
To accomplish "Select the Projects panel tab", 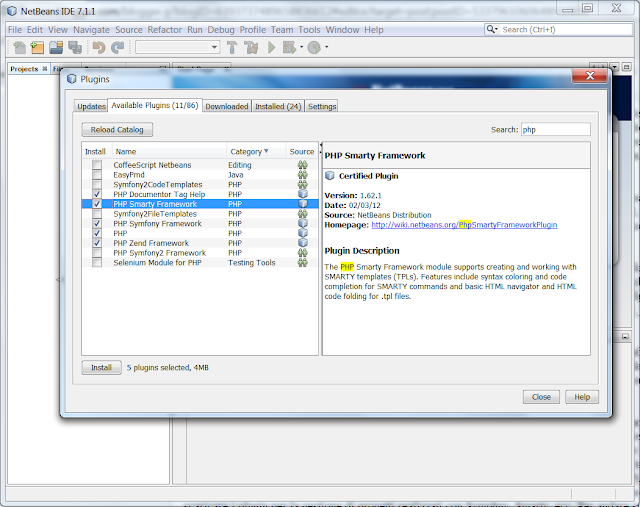I will click(x=24, y=69).
